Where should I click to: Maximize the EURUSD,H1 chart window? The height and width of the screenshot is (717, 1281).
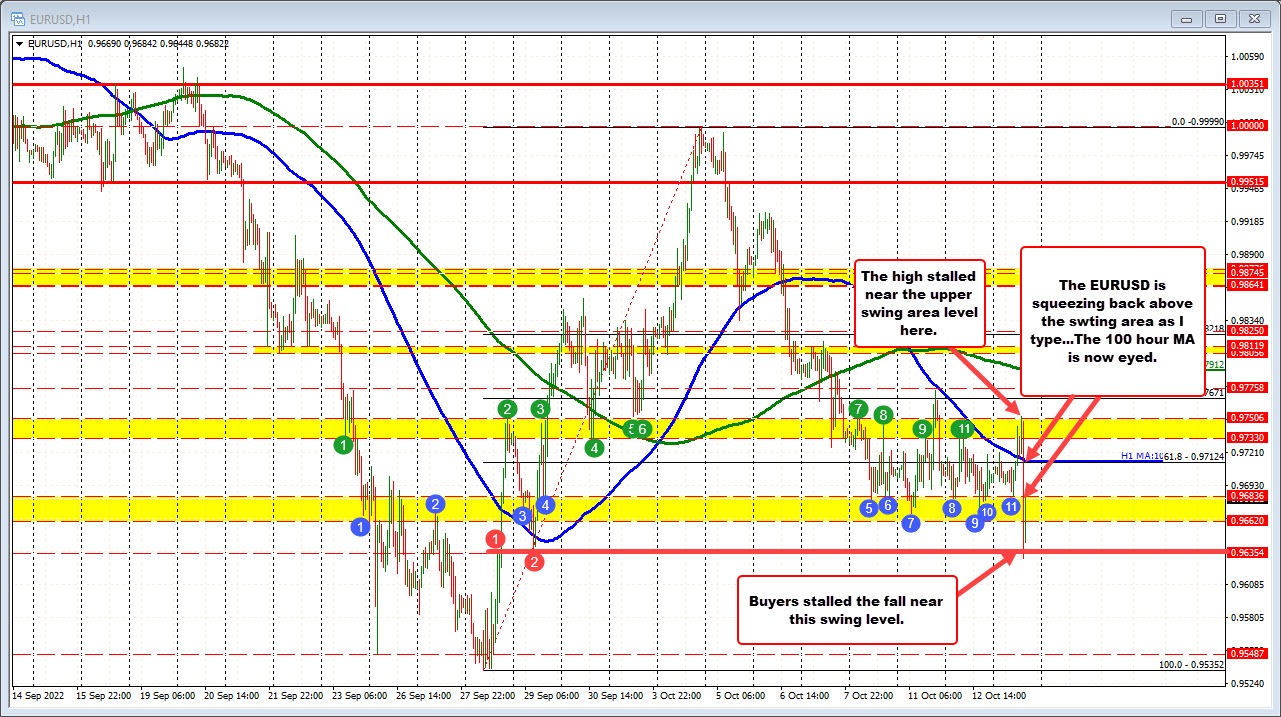pos(1221,17)
